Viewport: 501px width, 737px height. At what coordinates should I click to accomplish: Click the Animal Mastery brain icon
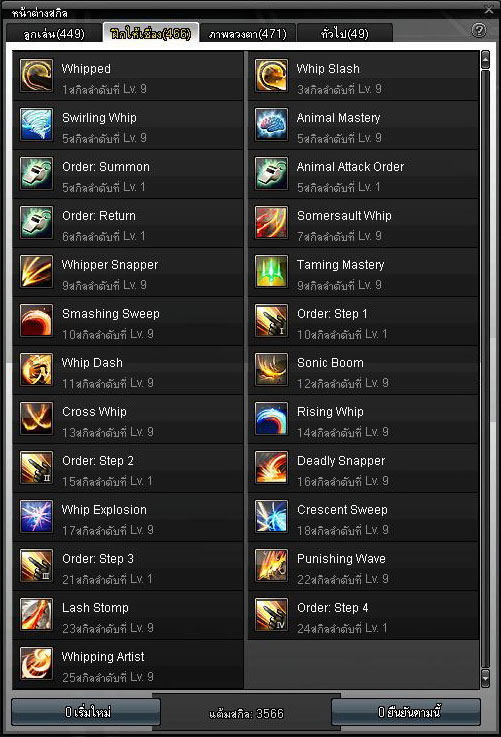271,125
